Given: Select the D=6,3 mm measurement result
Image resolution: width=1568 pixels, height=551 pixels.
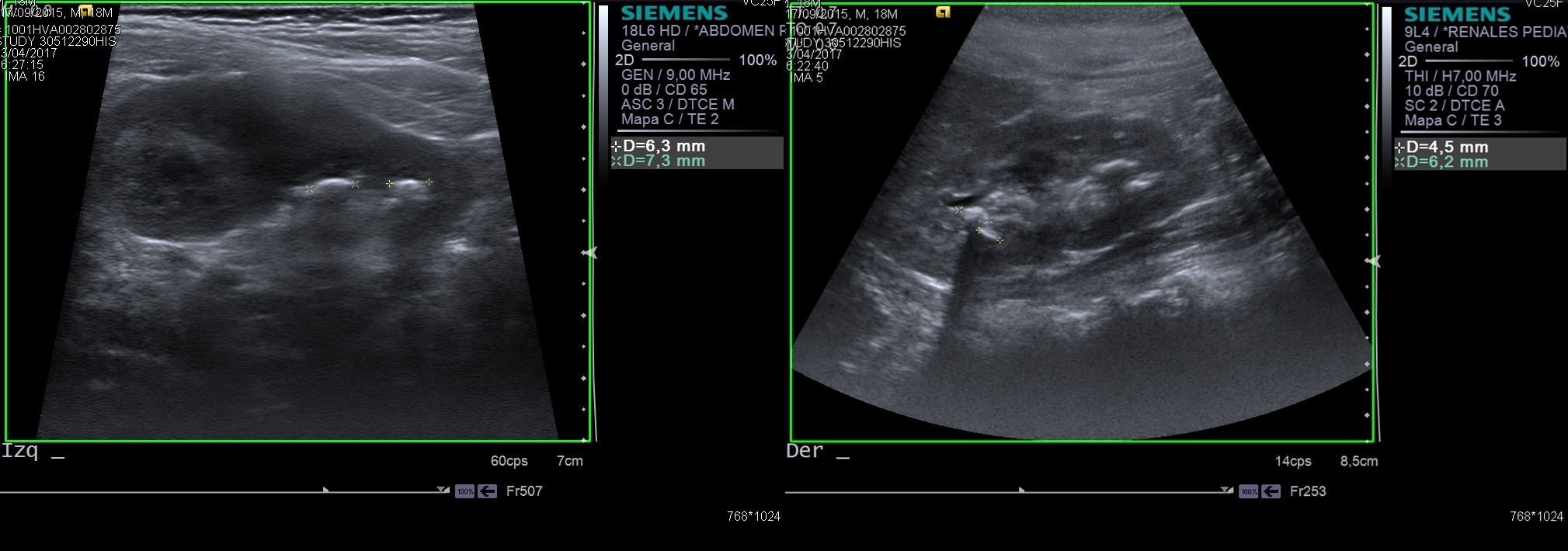Looking at the screenshot, I should point(664,146).
